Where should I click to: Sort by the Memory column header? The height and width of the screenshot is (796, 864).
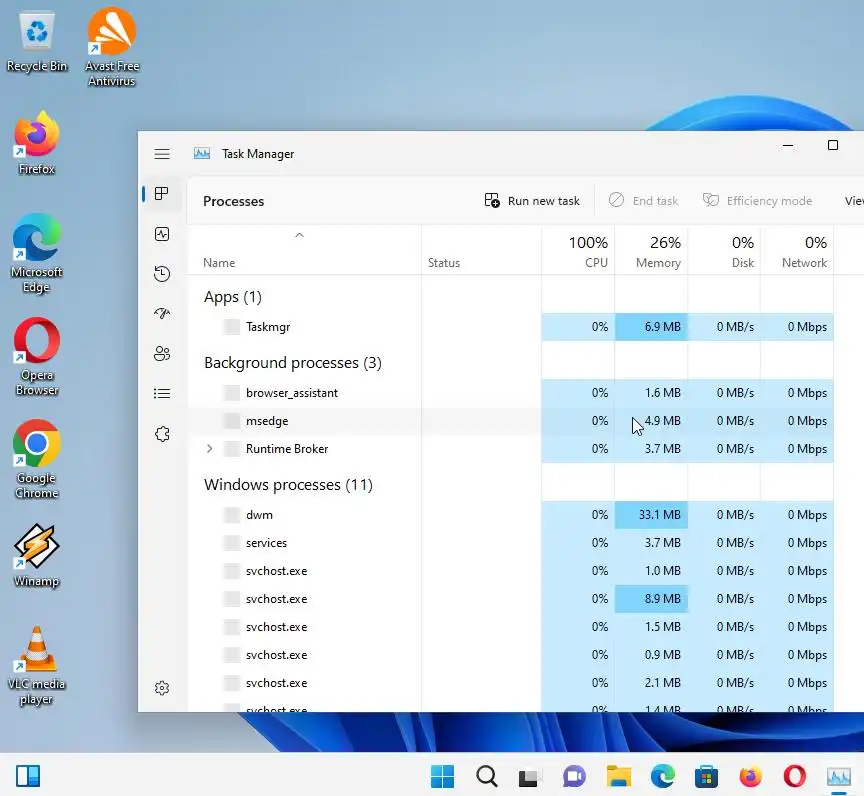[651, 252]
